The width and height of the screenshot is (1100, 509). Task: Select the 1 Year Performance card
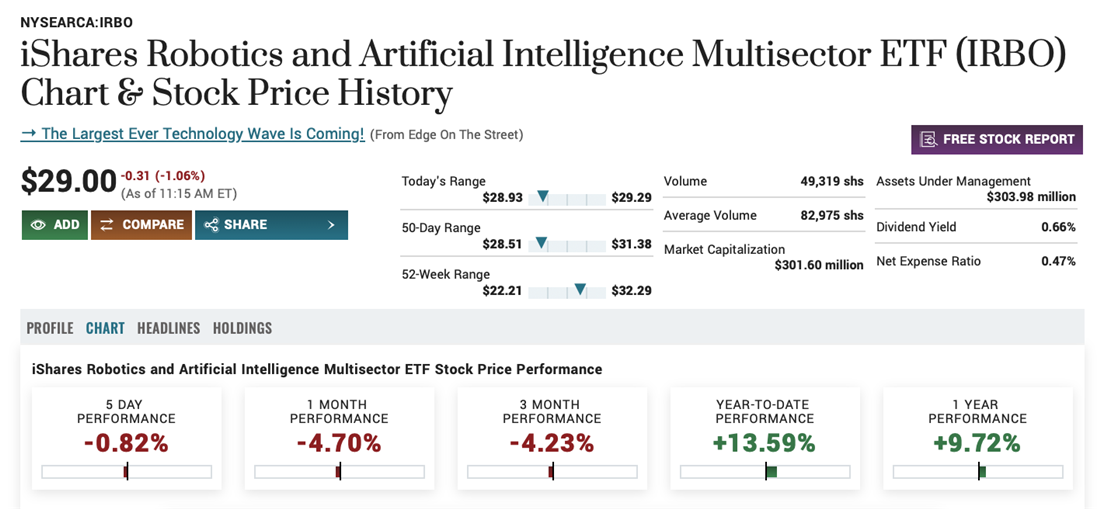click(x=977, y=438)
